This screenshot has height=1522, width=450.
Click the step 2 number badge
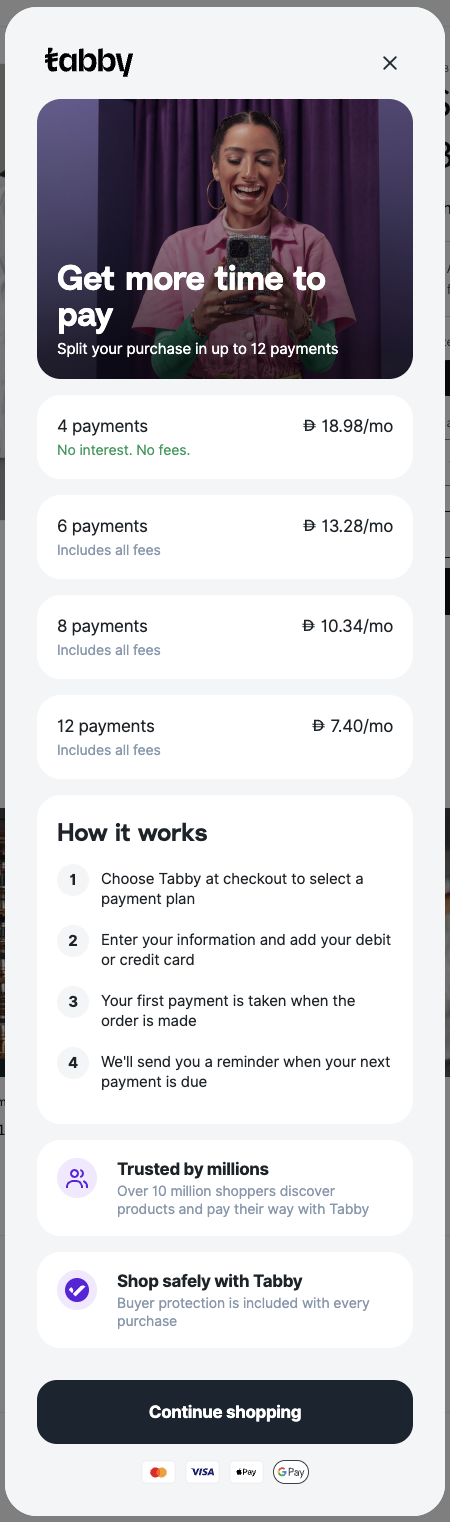coord(73,941)
